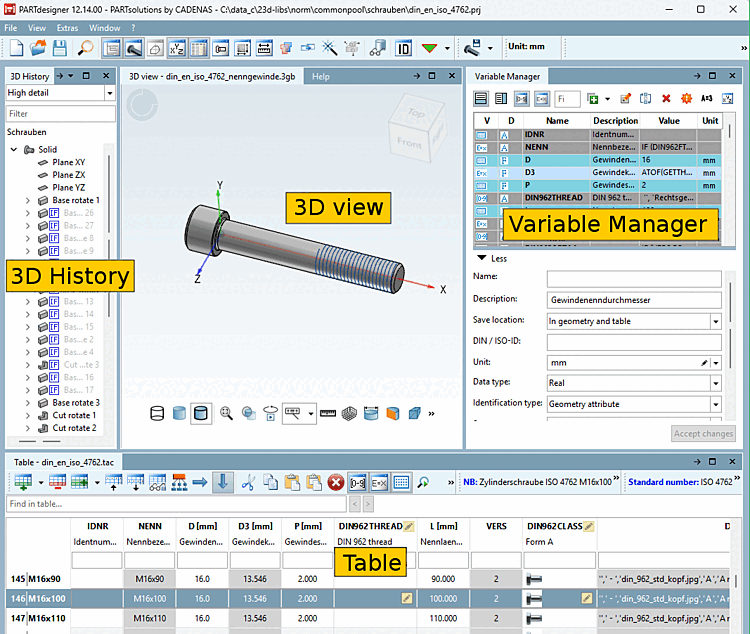This screenshot has height=634, width=750.
Task: Open the magnifier search tool in main toolbar
Action: (86, 48)
